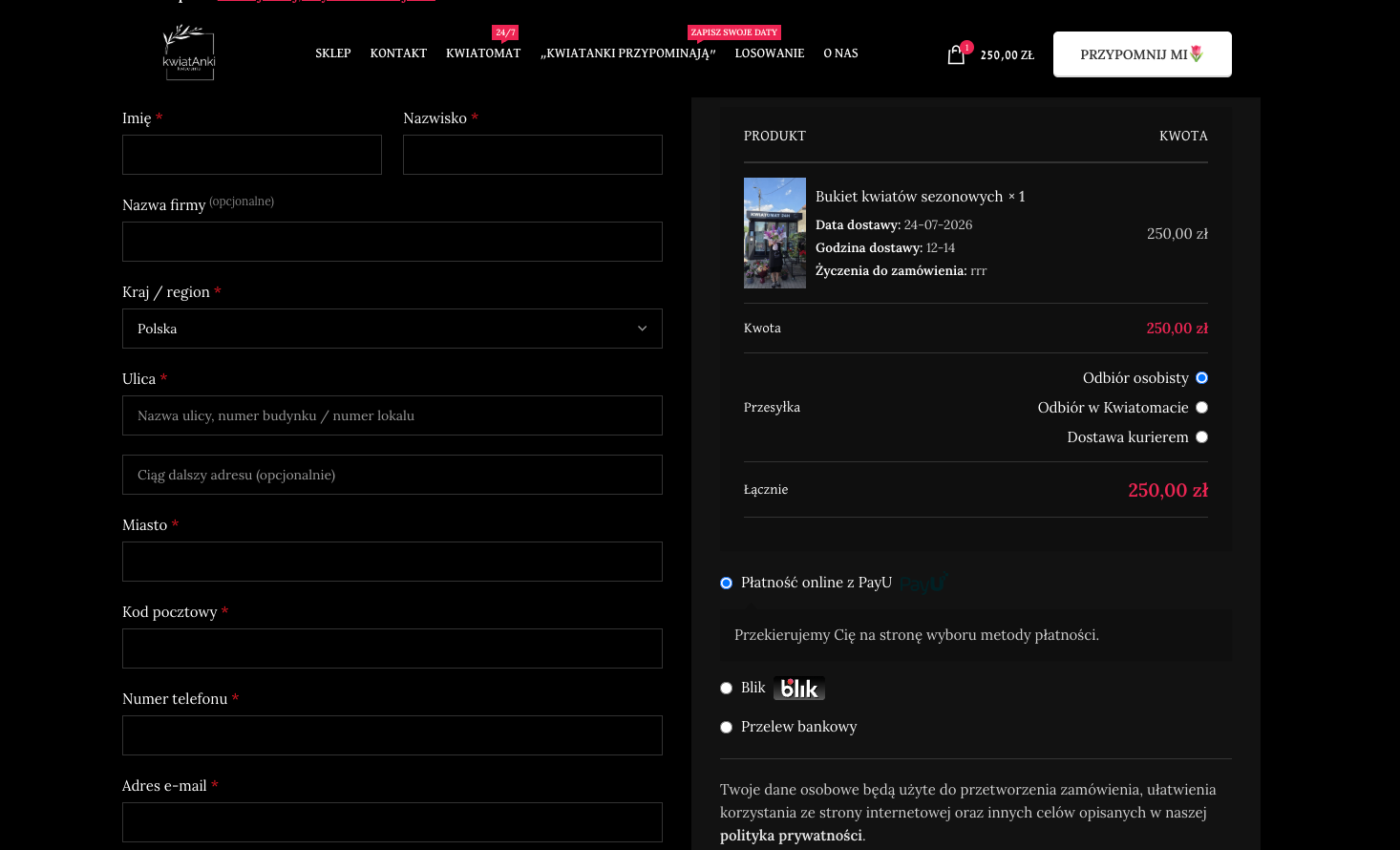Click product name Bukiet kwiatów sezonowych
Image resolution: width=1400 pixels, height=850 pixels.
click(x=909, y=197)
